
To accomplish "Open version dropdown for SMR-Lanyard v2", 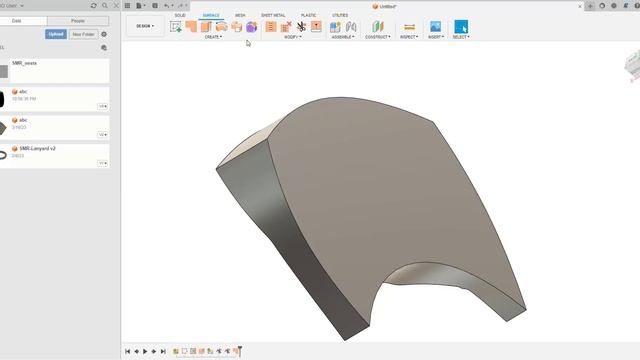I will point(102,163).
